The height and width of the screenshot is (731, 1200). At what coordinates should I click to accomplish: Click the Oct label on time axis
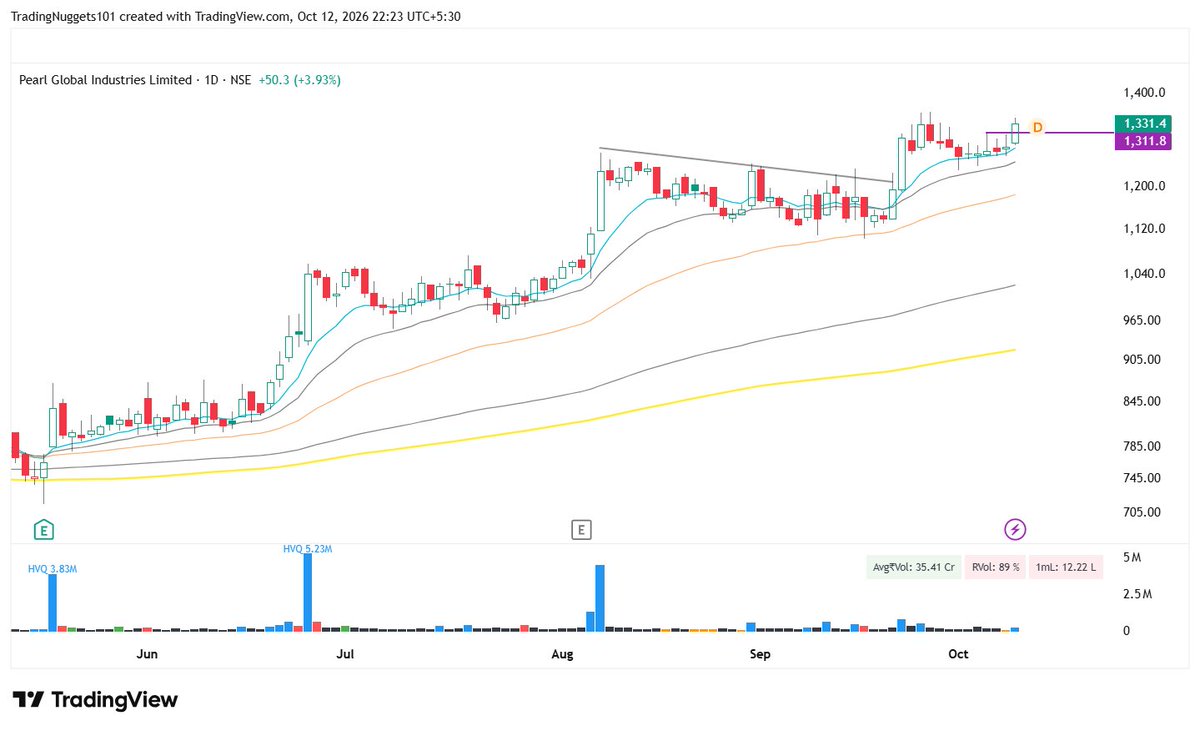[958, 654]
